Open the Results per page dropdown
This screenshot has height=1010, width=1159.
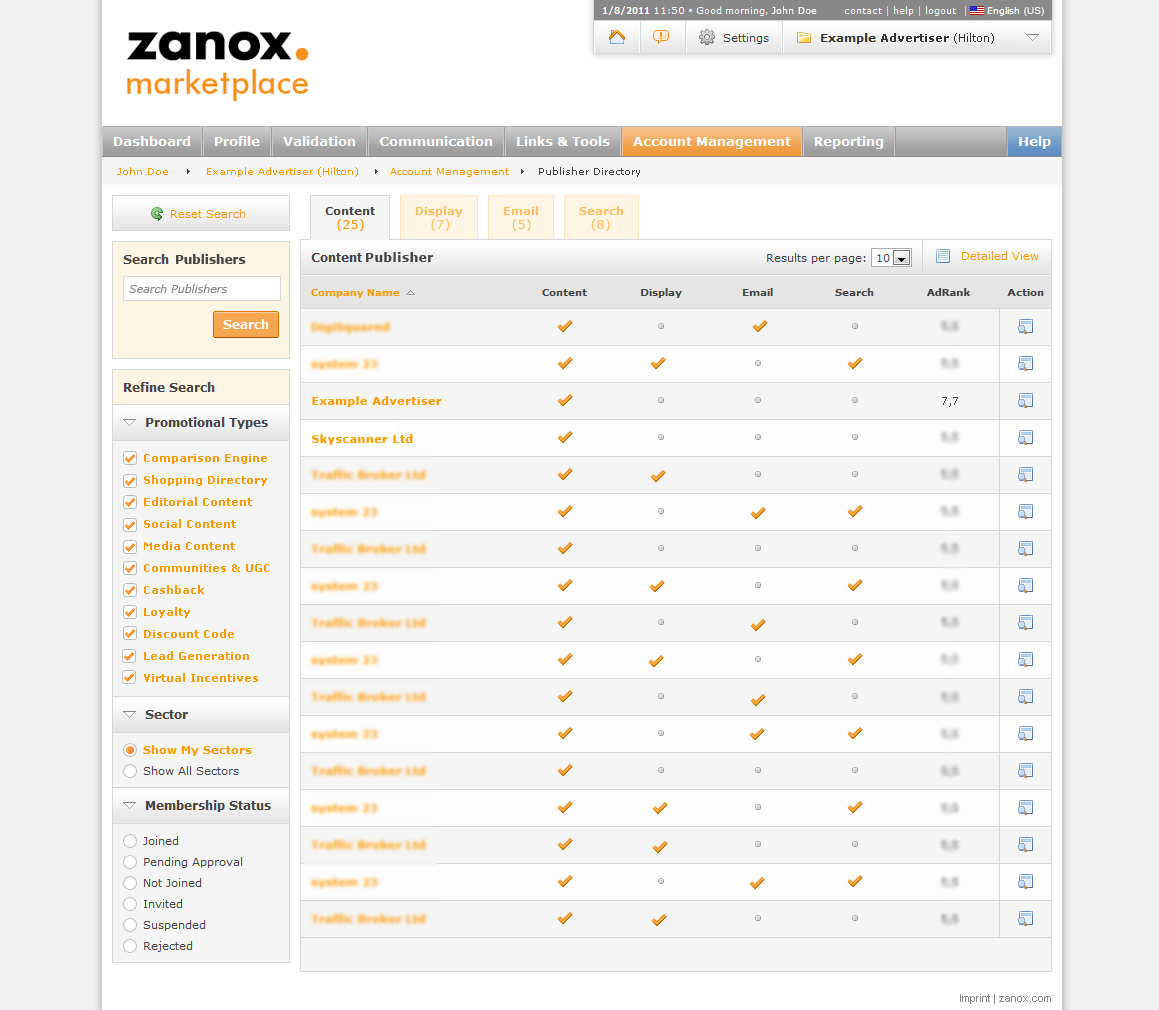tap(891, 258)
